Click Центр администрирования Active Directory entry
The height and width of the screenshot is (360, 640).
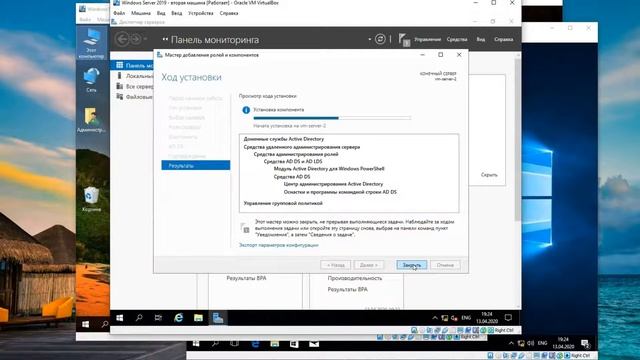333,184
